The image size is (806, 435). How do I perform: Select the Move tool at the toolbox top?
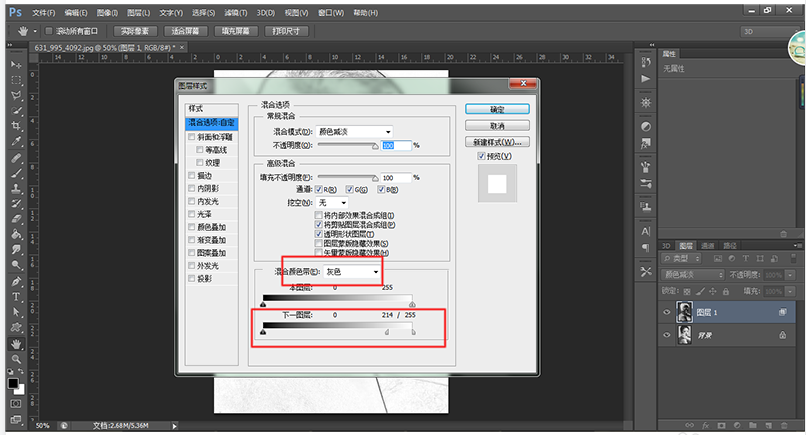point(16,64)
